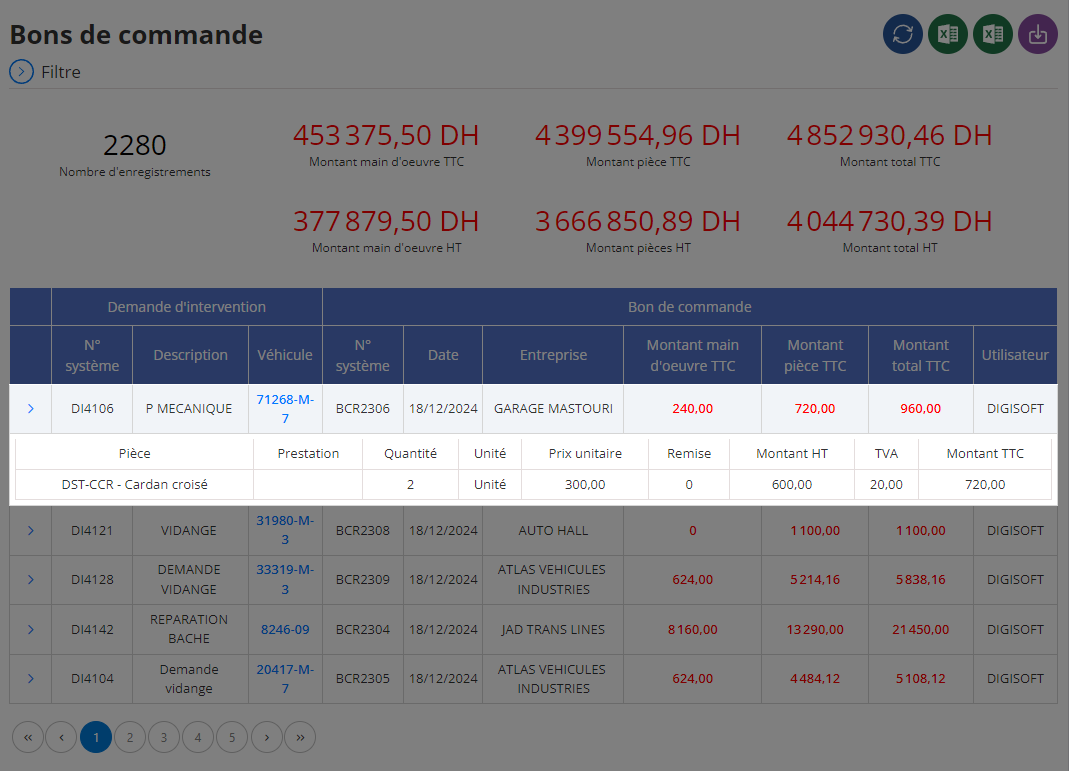Viewport: 1069px width, 771px height.
Task: Expand row DI4104 details
Action: pyautogui.click(x=31, y=678)
